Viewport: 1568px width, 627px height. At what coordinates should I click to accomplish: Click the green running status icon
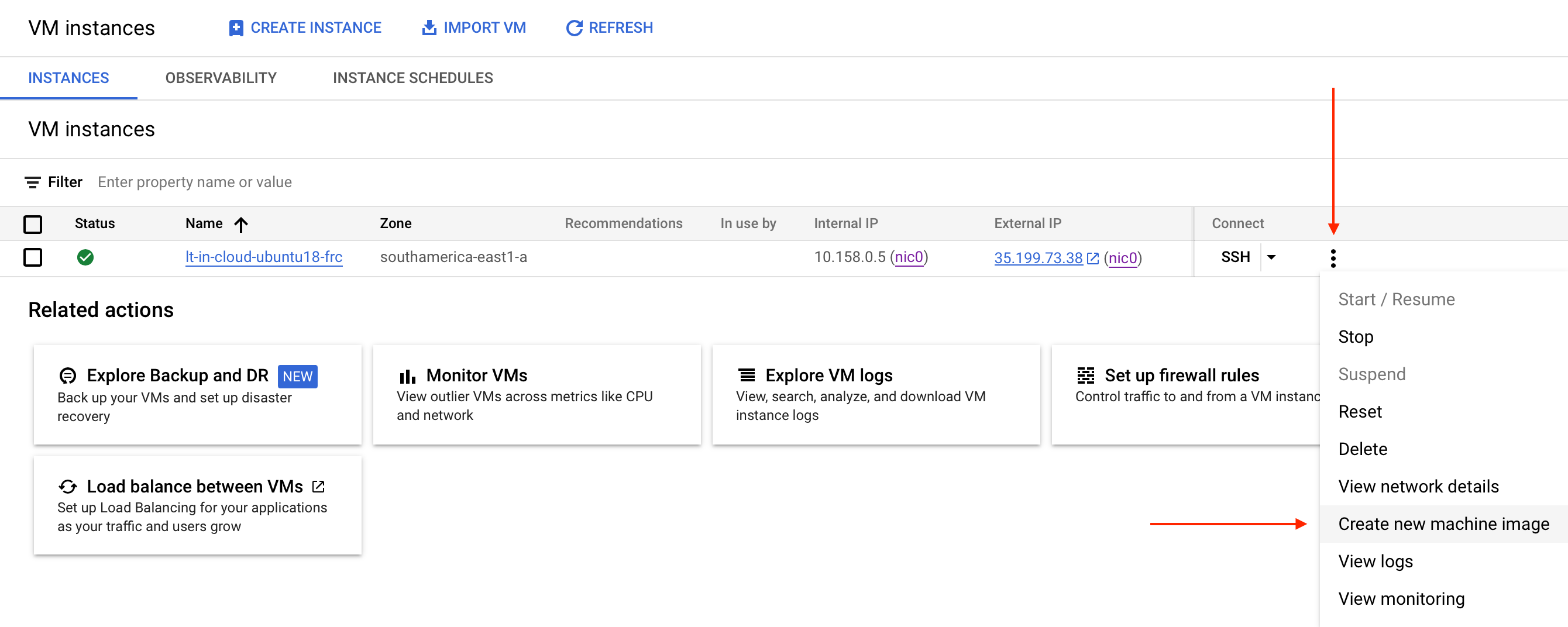pos(86,257)
